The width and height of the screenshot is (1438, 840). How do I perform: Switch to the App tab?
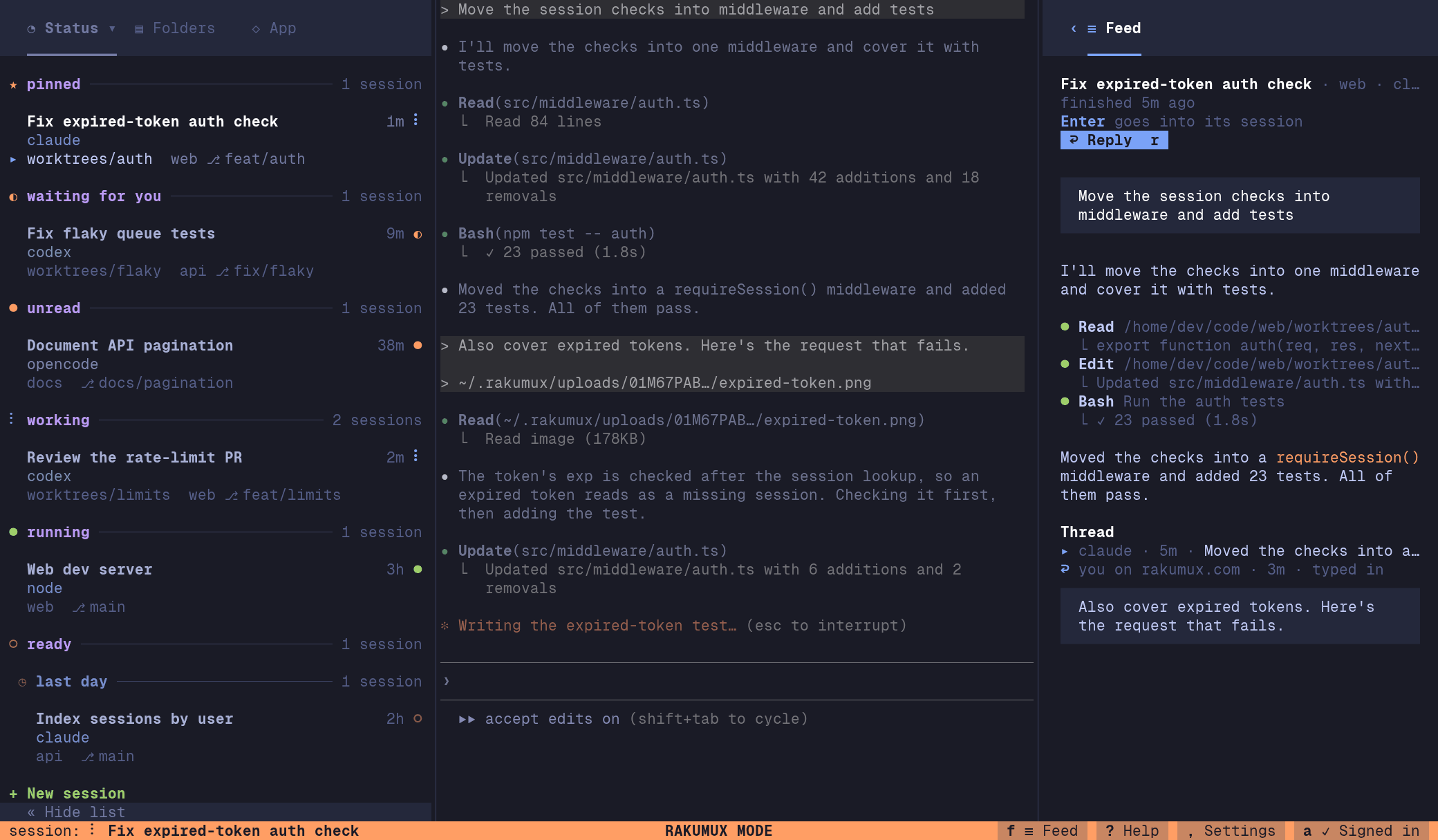pos(274,28)
